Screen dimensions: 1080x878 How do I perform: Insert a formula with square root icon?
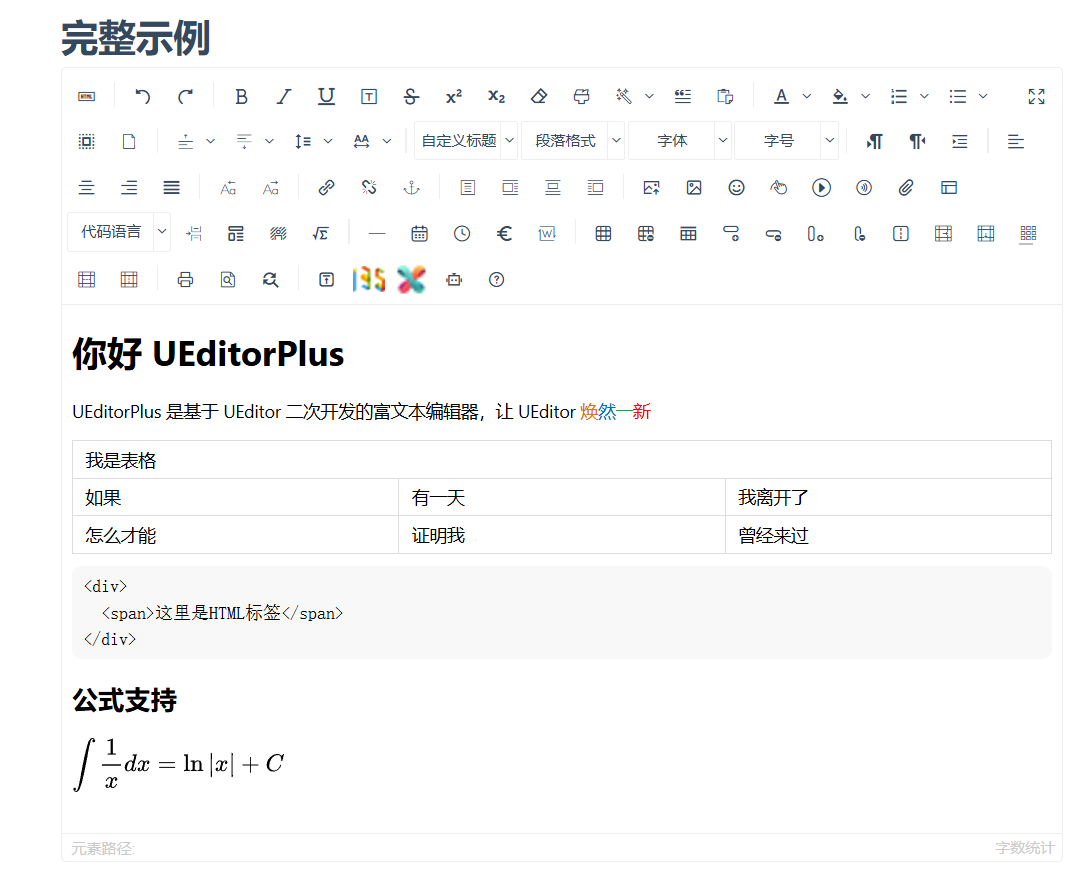click(320, 234)
